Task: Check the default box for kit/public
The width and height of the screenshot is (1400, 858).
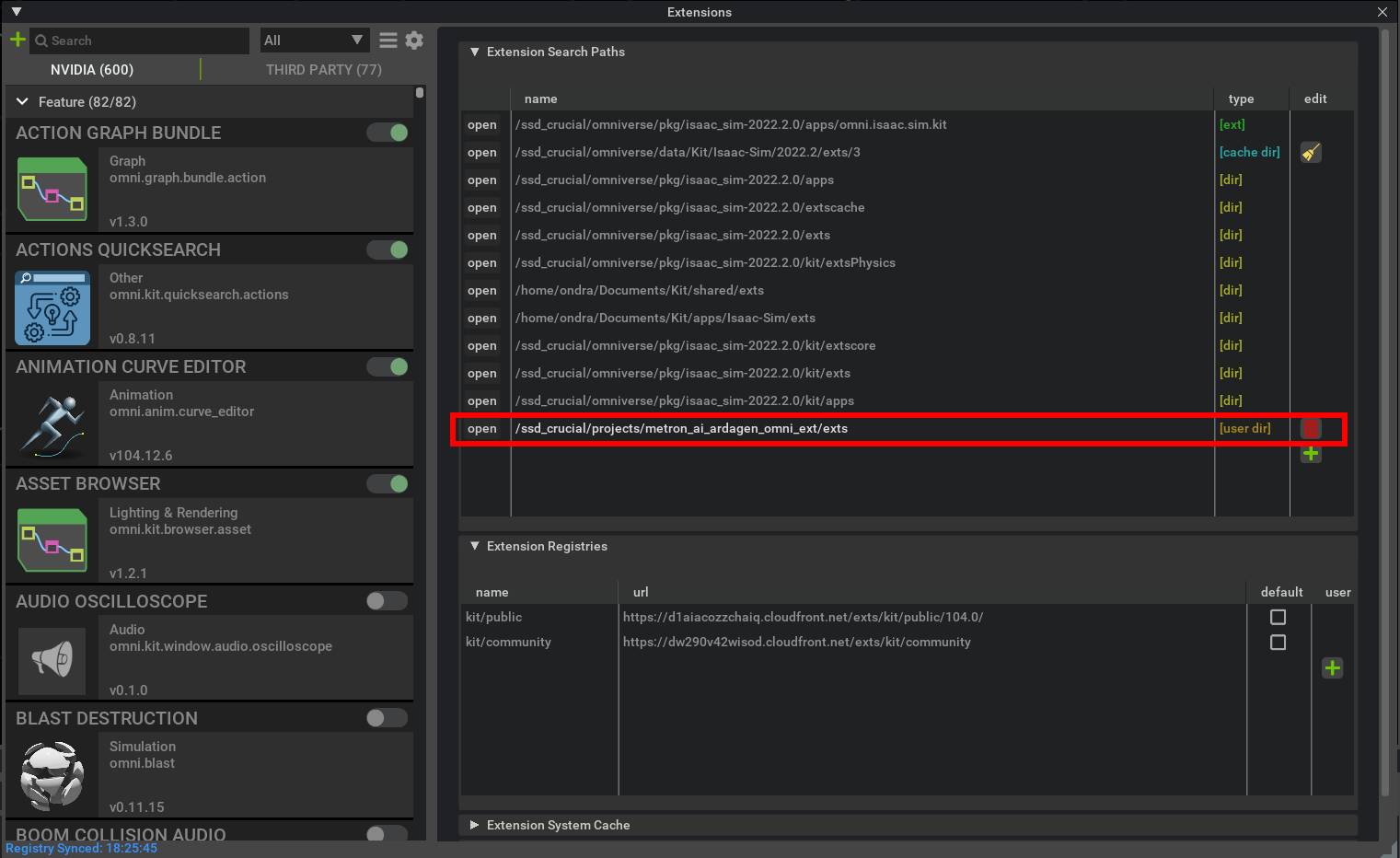Action: pyautogui.click(x=1278, y=617)
